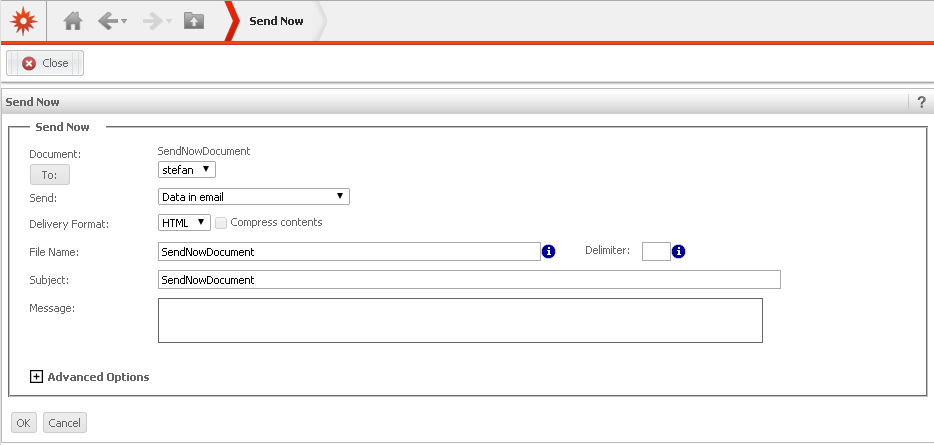934x445 pixels.
Task: Open the Delivery Format HTML dropdown
Action: click(x=184, y=223)
